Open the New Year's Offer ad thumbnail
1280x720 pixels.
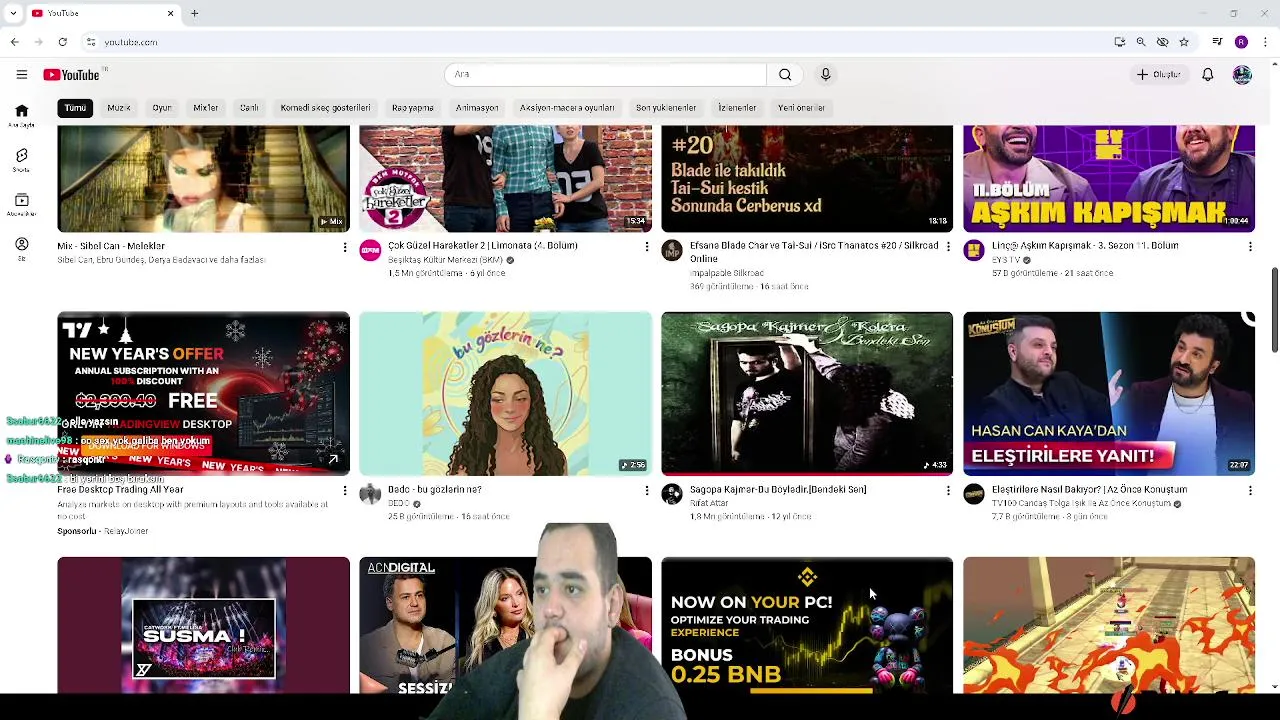click(203, 393)
